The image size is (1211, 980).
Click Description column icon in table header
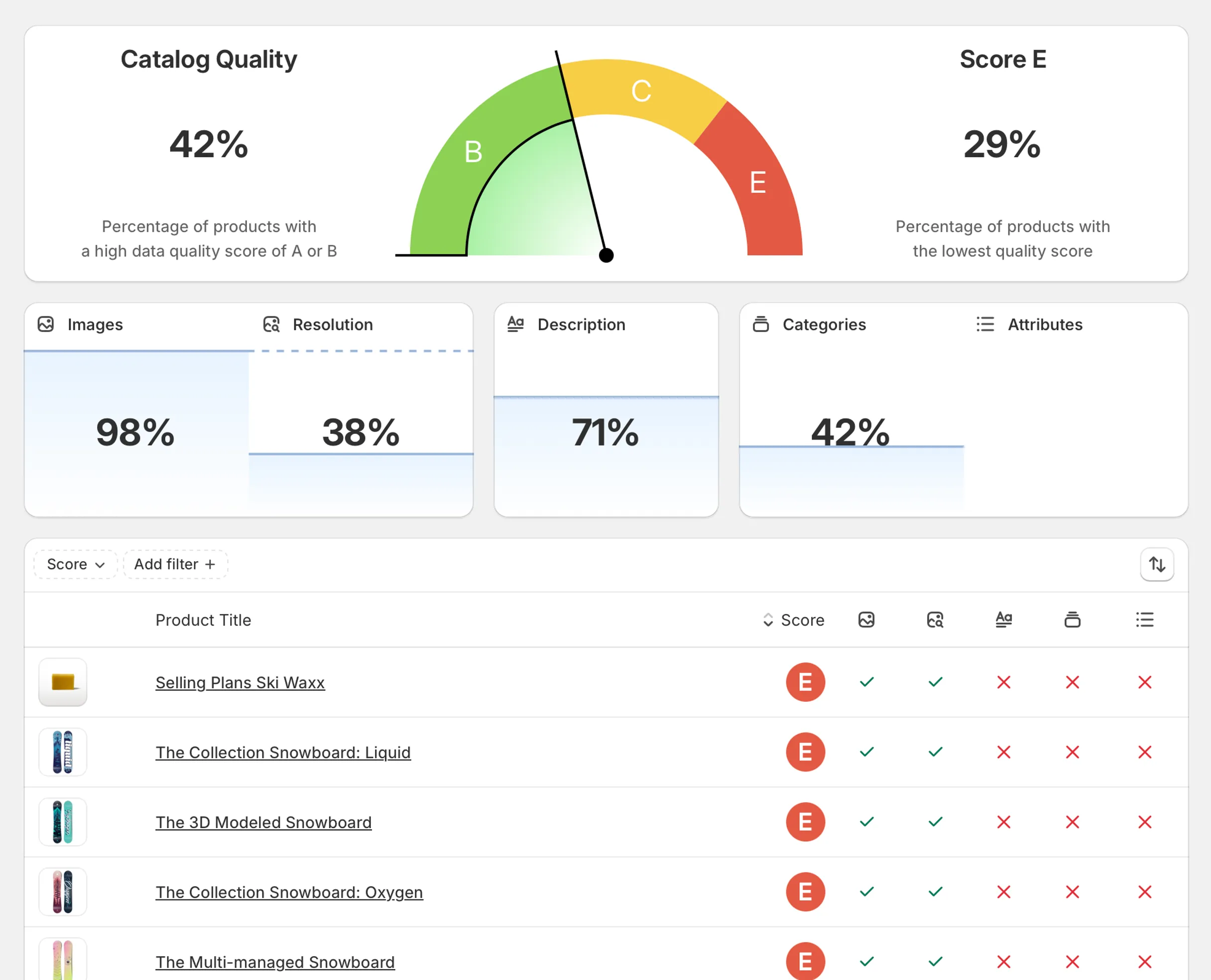(1003, 620)
